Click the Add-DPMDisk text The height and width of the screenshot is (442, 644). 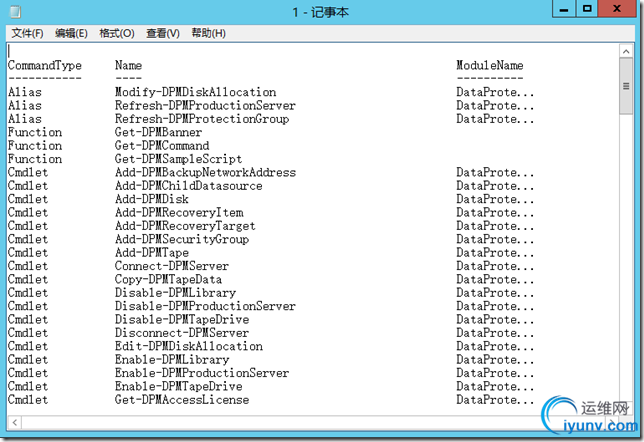click(x=152, y=199)
